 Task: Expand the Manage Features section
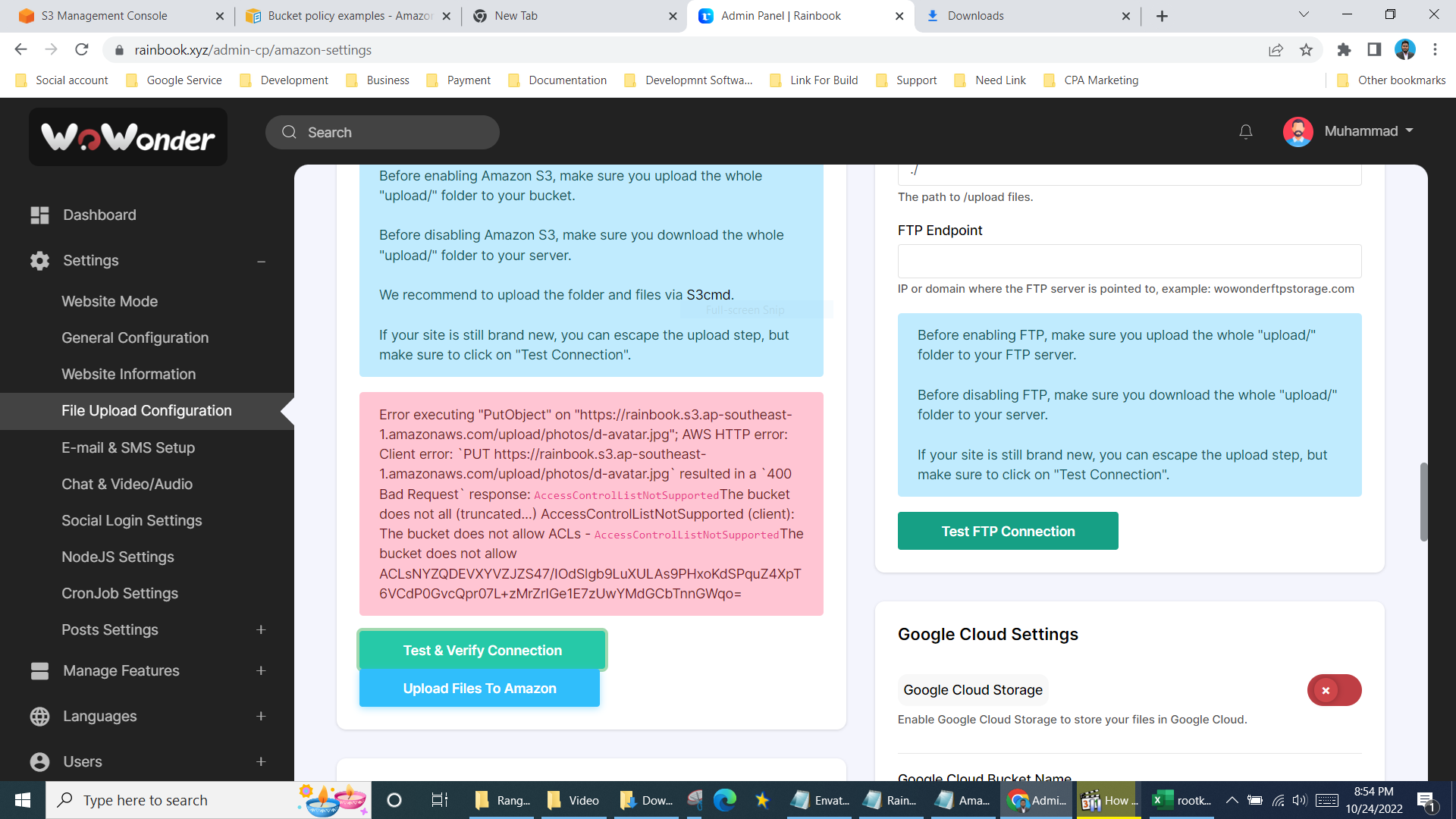tap(261, 671)
